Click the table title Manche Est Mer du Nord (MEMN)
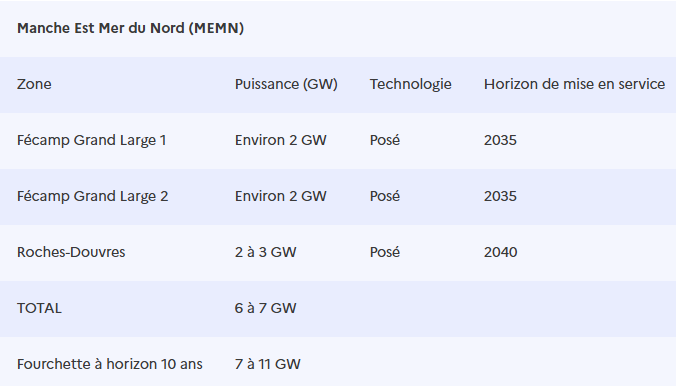676x386 pixels. [130, 28]
